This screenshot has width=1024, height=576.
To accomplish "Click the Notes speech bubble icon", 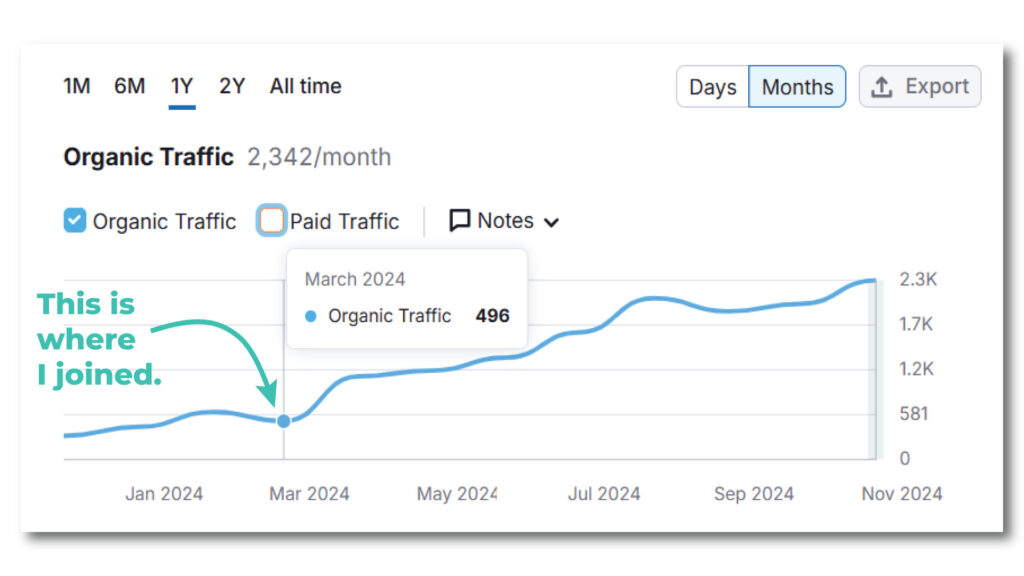I will 458,221.
